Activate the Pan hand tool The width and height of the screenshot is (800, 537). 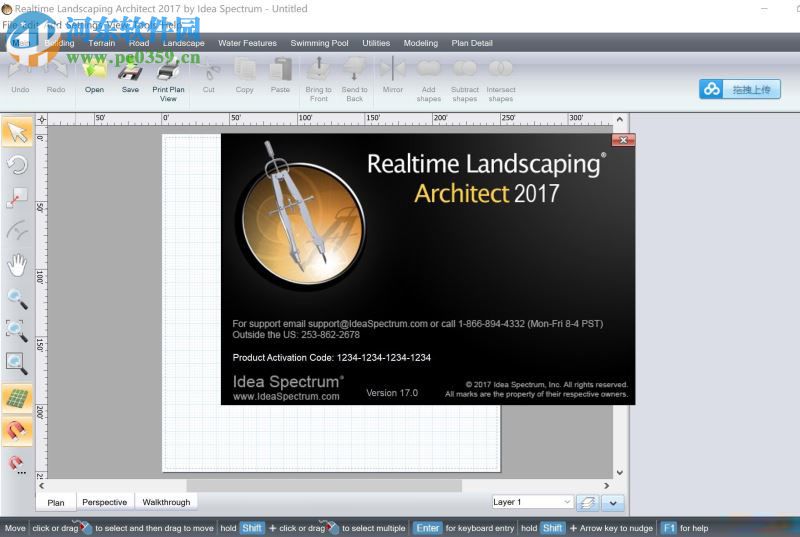pos(17,265)
